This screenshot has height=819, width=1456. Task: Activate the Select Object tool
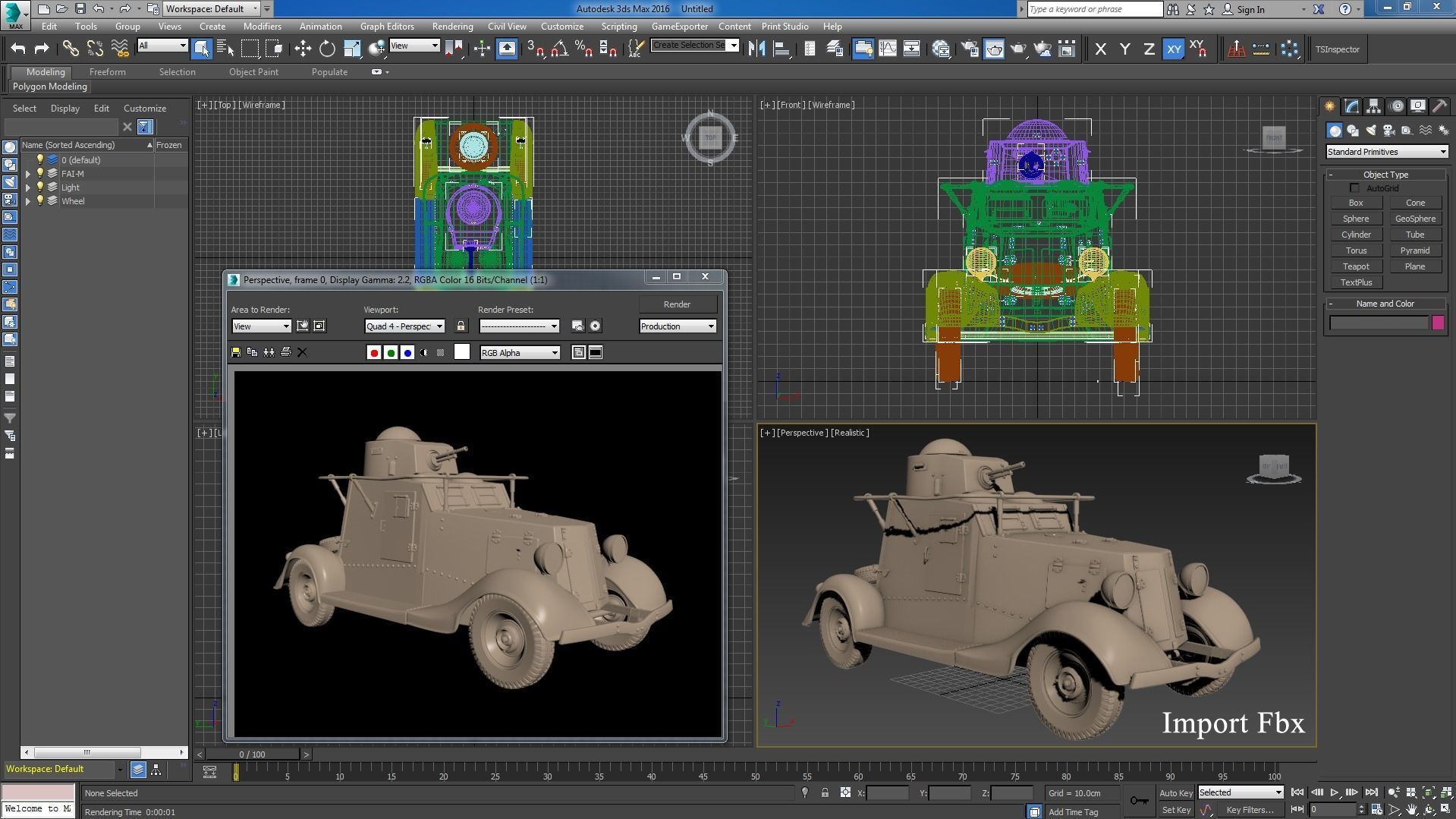pyautogui.click(x=201, y=49)
